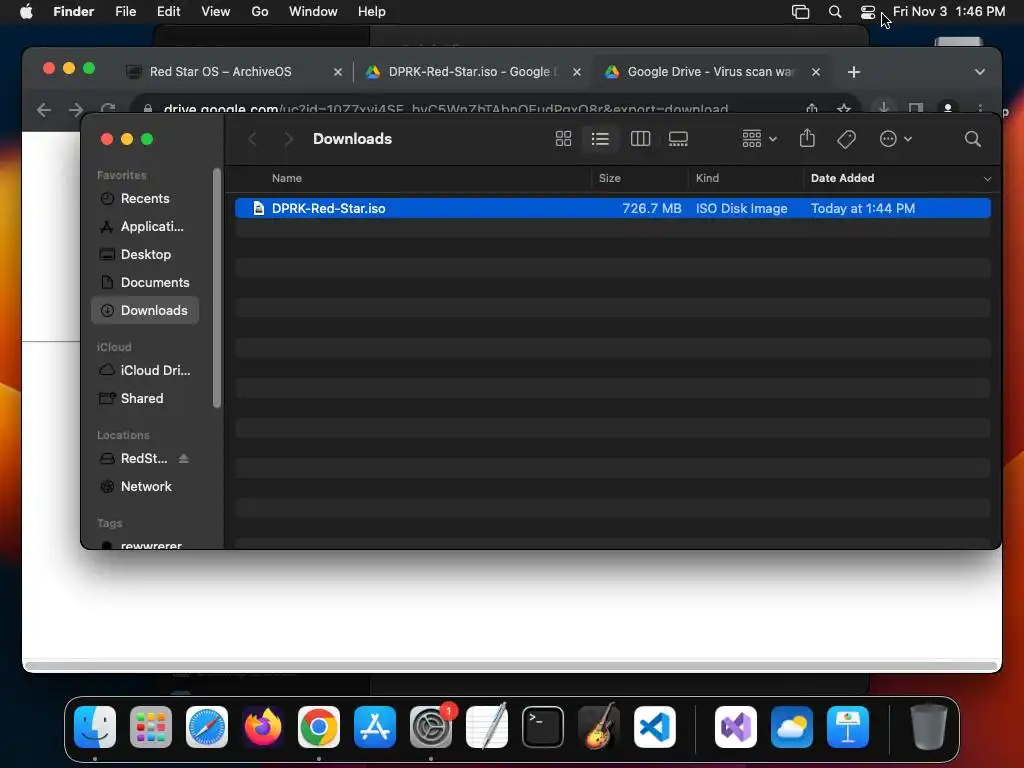Open Visual Studio Code from the Dock
Screen dimensions: 1024x768
655,727
